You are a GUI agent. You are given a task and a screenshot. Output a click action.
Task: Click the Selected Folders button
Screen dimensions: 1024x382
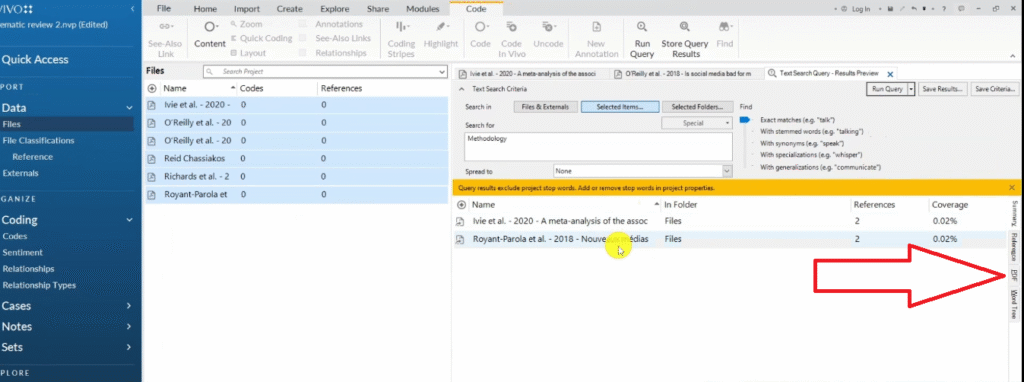(x=697, y=106)
